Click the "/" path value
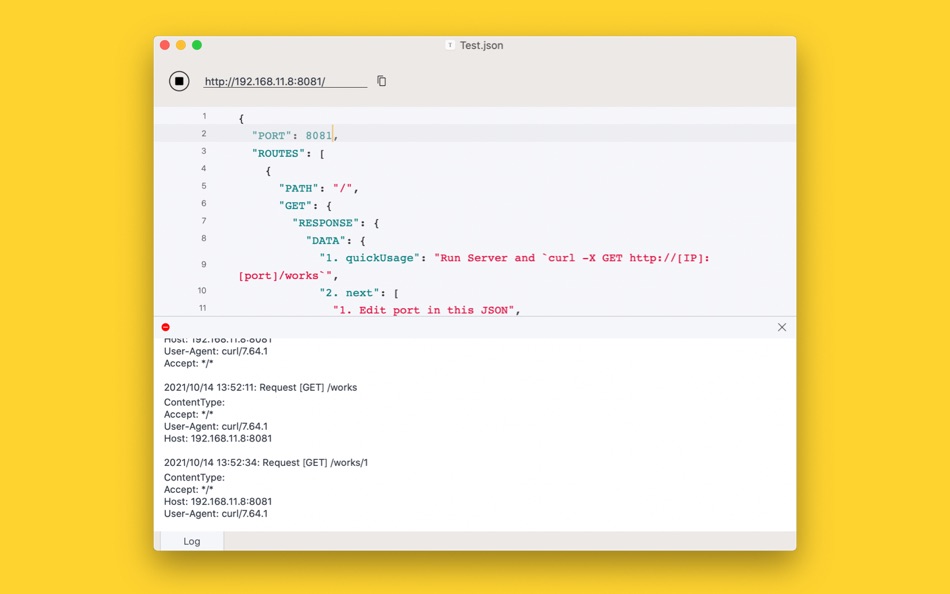 342,188
